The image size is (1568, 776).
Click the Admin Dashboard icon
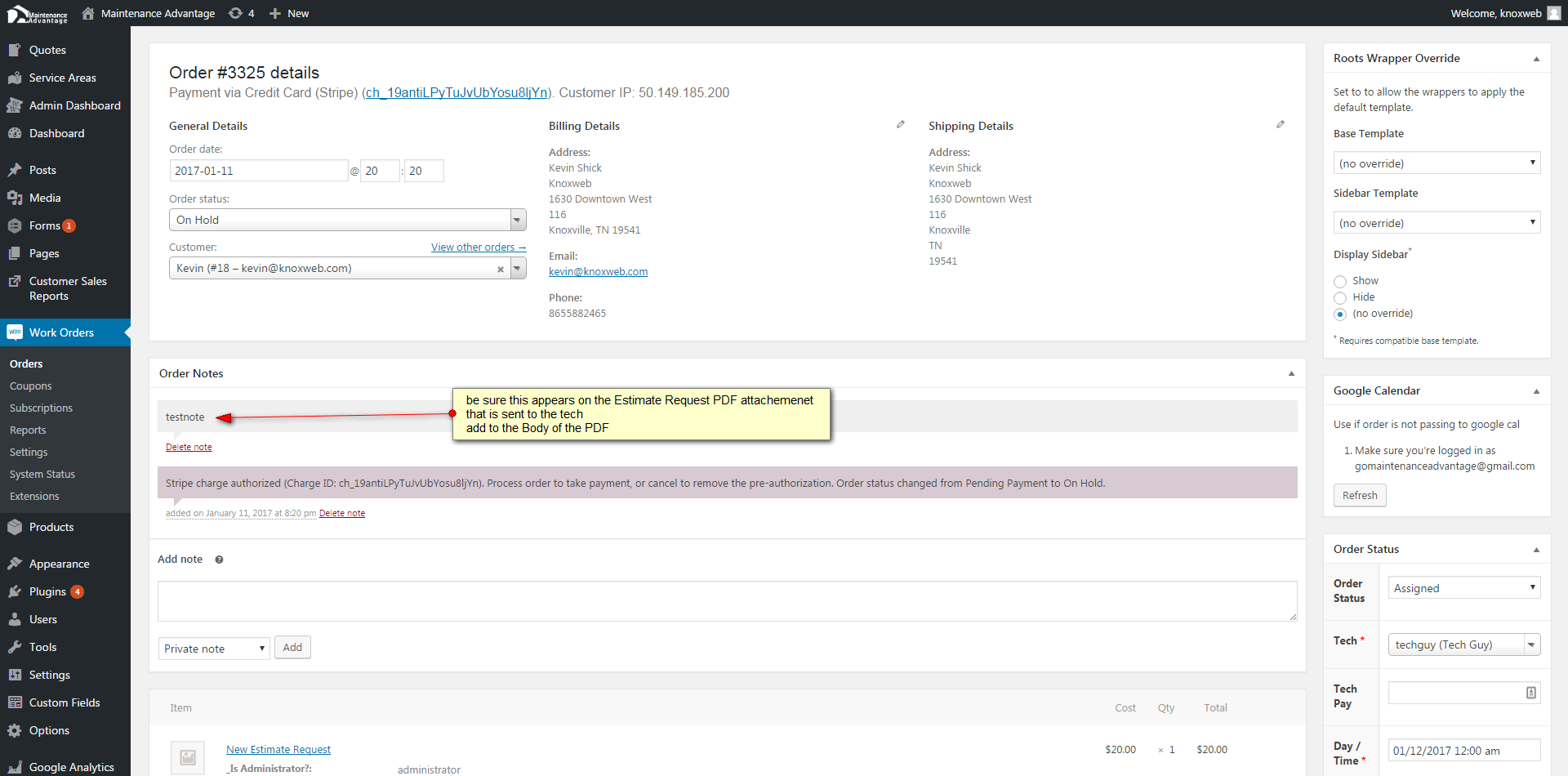pyautogui.click(x=14, y=105)
